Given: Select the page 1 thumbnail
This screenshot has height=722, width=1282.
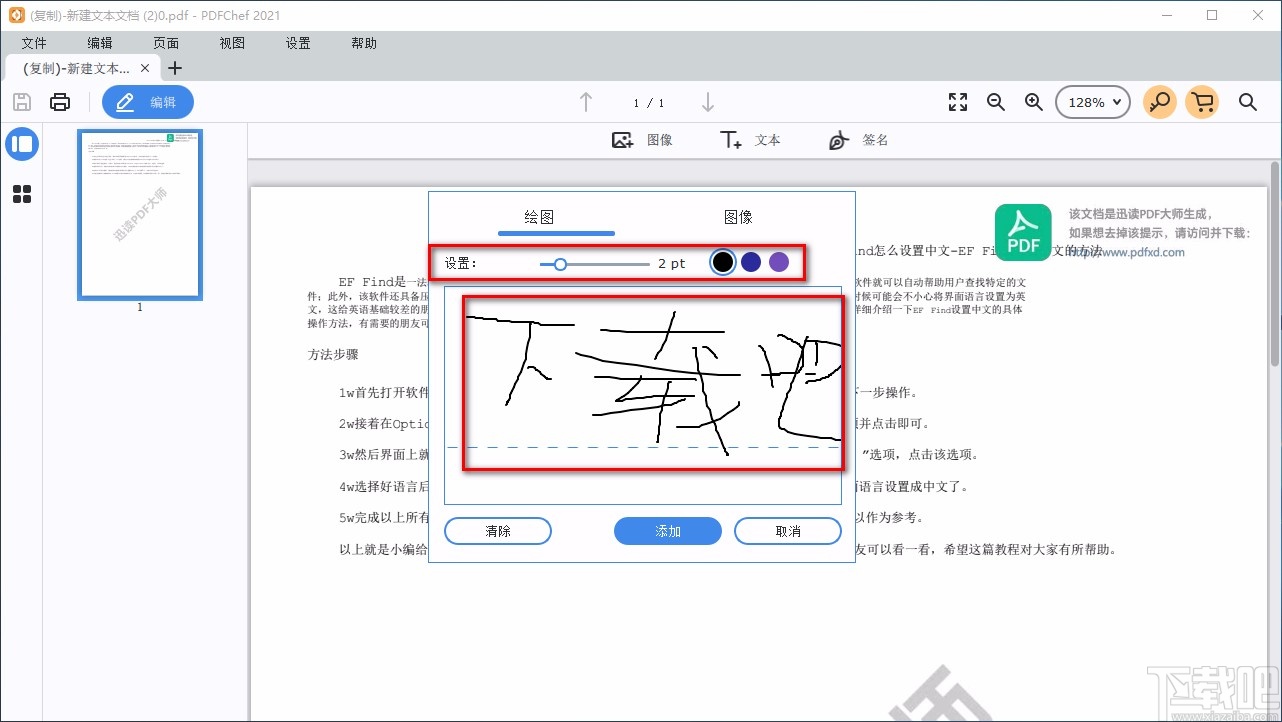Looking at the screenshot, I should tap(139, 214).
